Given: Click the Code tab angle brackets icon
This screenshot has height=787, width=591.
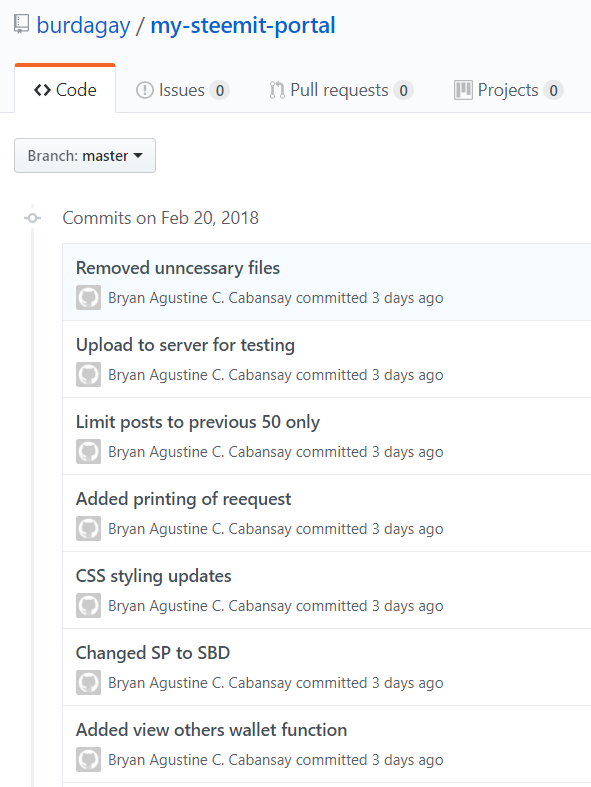Looking at the screenshot, I should [x=42, y=90].
